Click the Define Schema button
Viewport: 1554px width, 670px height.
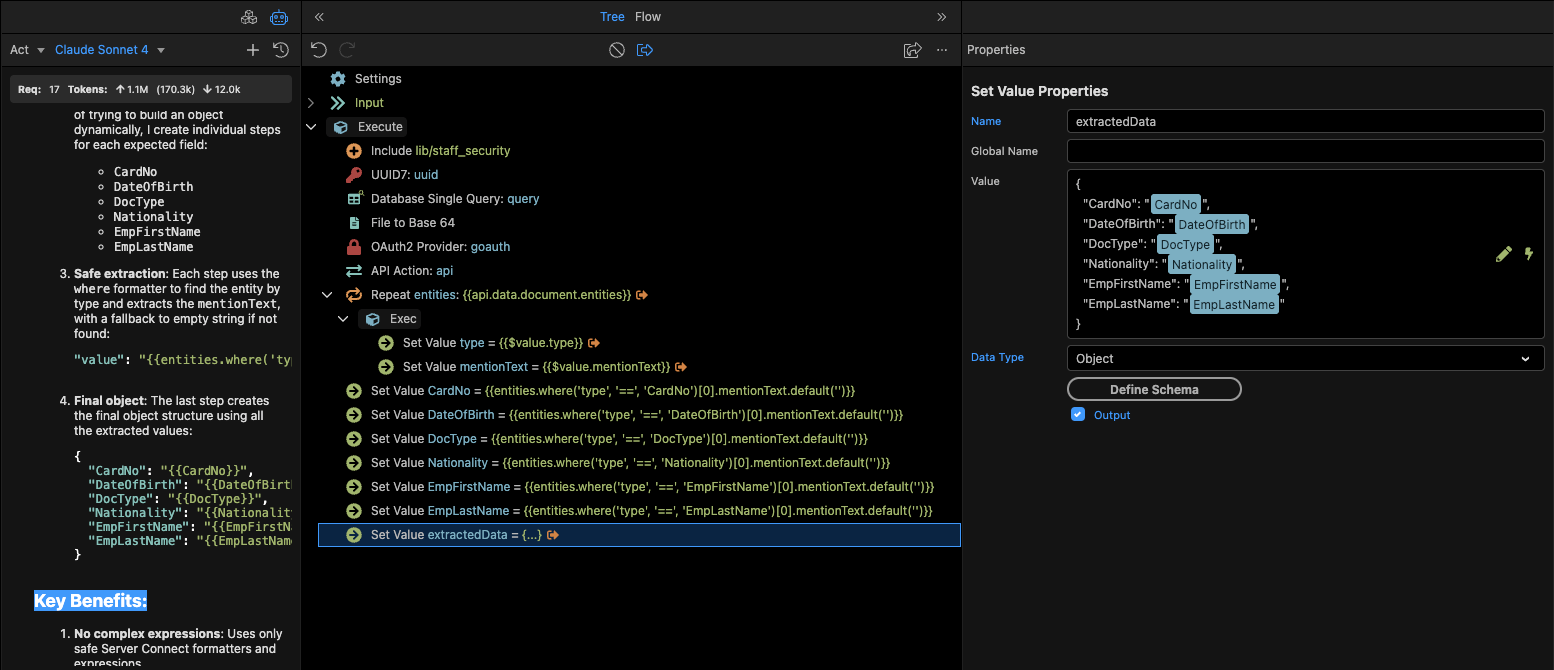tap(1154, 389)
